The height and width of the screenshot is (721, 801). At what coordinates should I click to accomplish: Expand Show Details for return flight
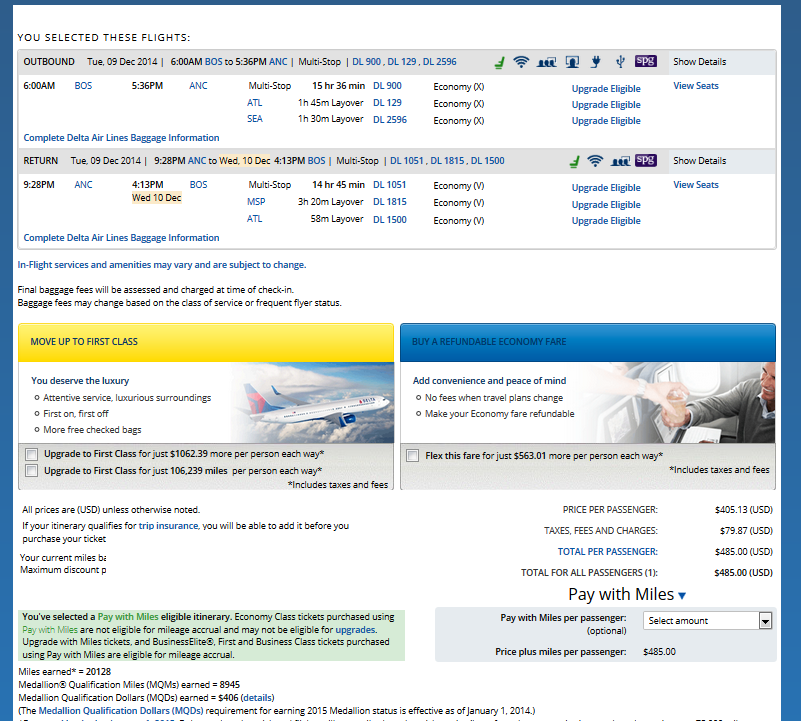(699, 161)
